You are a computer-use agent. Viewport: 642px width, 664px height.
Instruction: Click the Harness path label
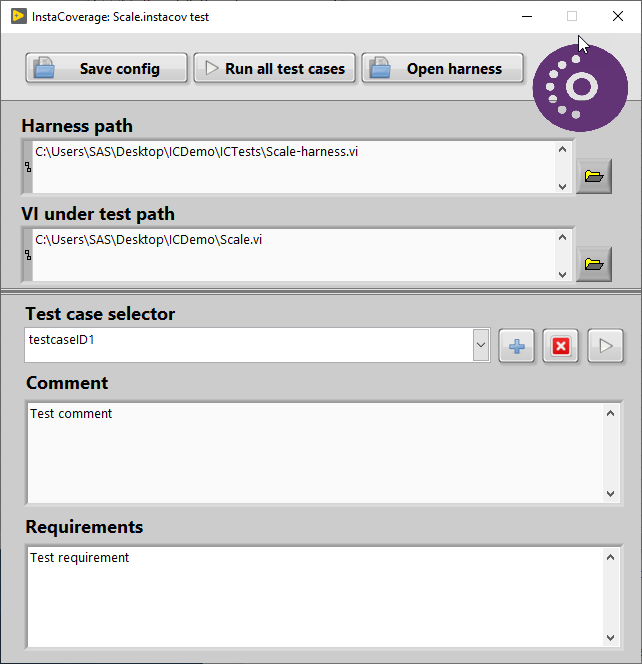77,126
